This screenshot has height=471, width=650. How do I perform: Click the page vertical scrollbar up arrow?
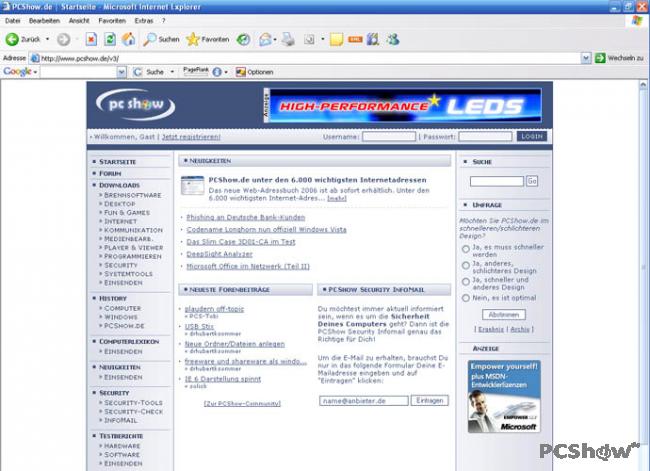coord(643,85)
